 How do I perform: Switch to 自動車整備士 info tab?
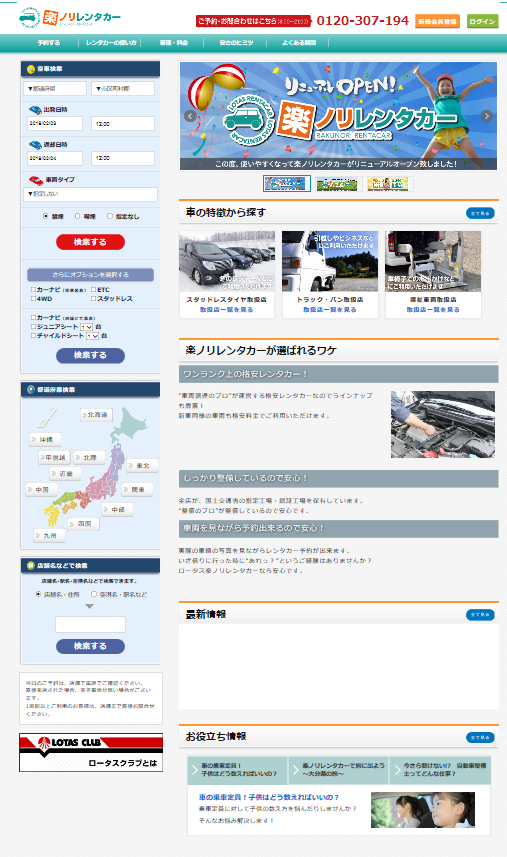440,770
